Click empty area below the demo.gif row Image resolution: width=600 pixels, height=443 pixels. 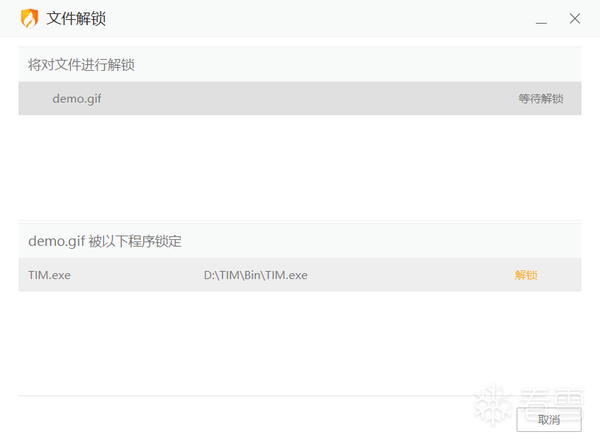tap(300, 167)
